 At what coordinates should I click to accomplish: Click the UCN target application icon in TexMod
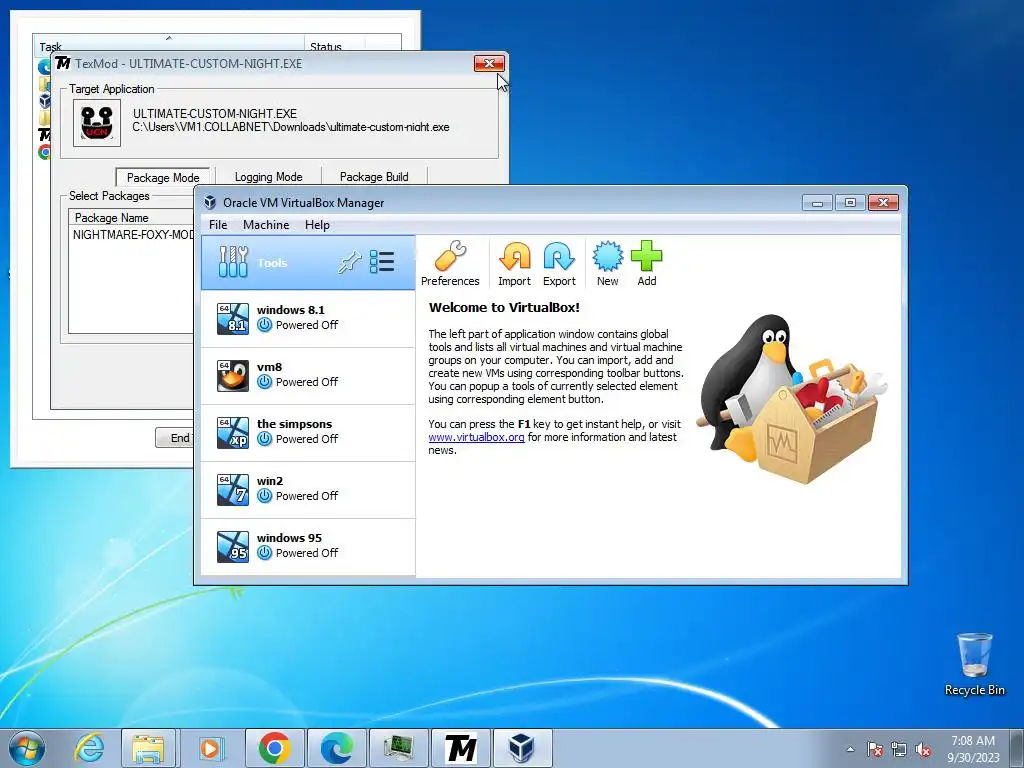97,123
